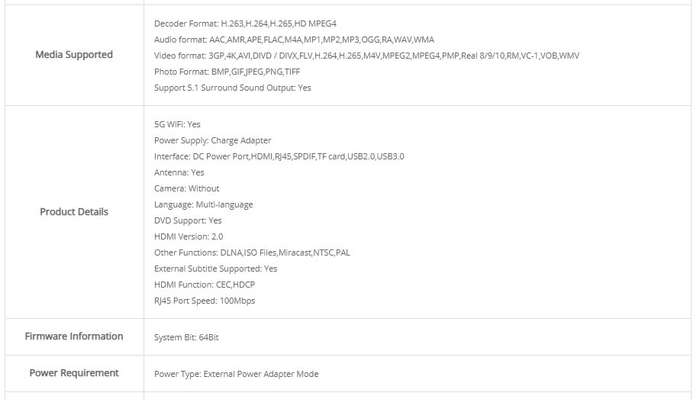Click the RJ45 Port Speed line
700x405 pixels.
[x=204, y=301]
